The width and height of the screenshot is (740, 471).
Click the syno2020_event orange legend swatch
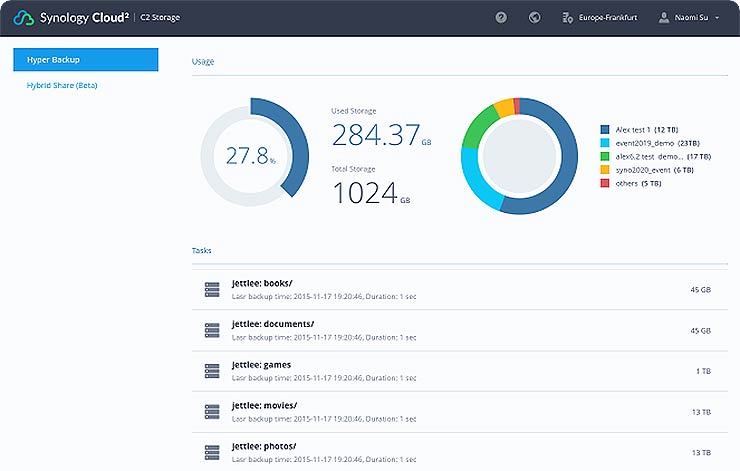[x=605, y=170]
